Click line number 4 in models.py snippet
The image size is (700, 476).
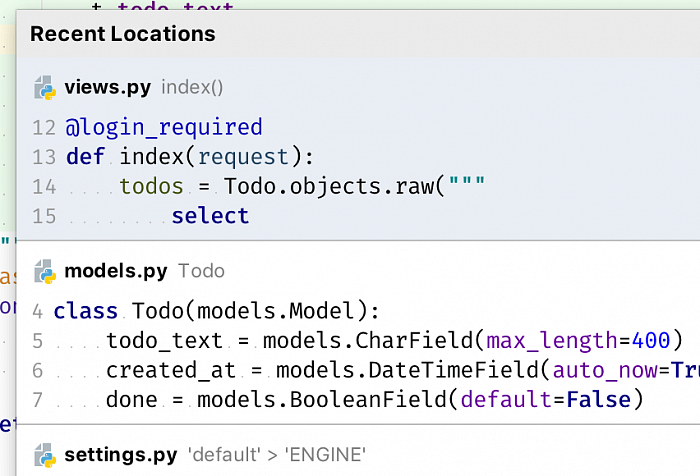38,311
